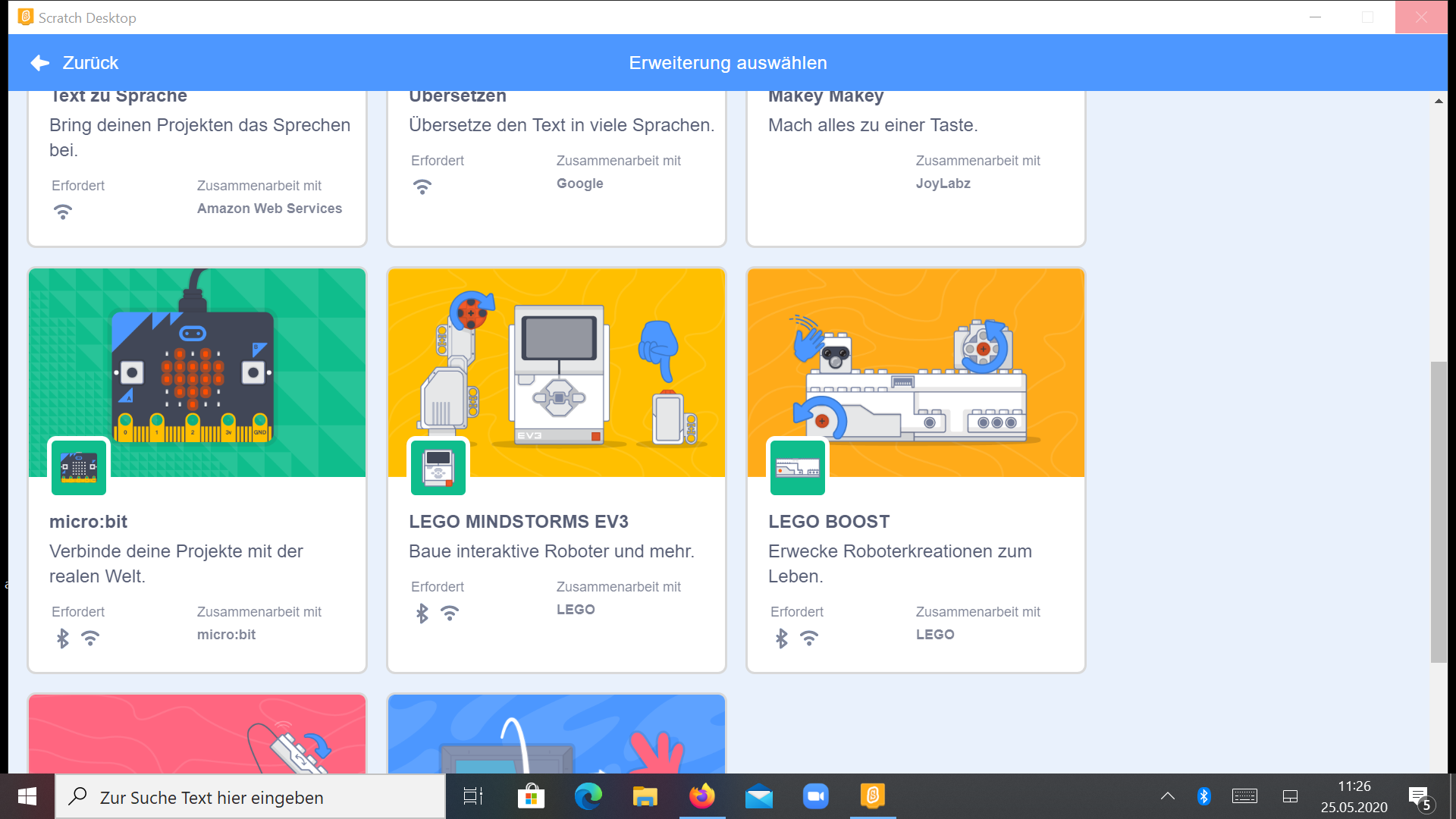Click the LEGO BOOST small badge icon
The height and width of the screenshot is (819, 1456).
pos(798,467)
